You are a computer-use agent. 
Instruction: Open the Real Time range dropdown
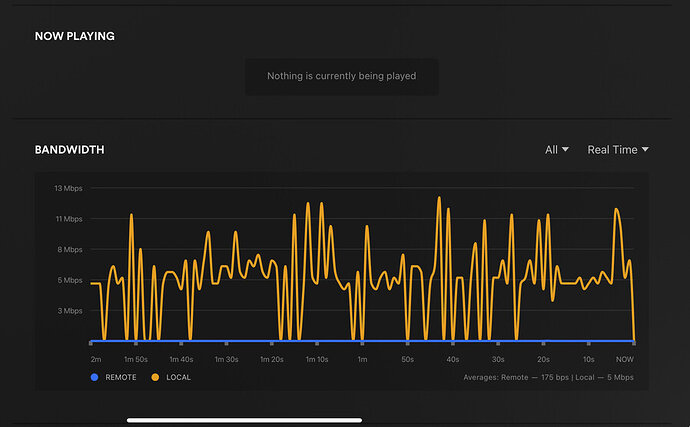pos(618,150)
